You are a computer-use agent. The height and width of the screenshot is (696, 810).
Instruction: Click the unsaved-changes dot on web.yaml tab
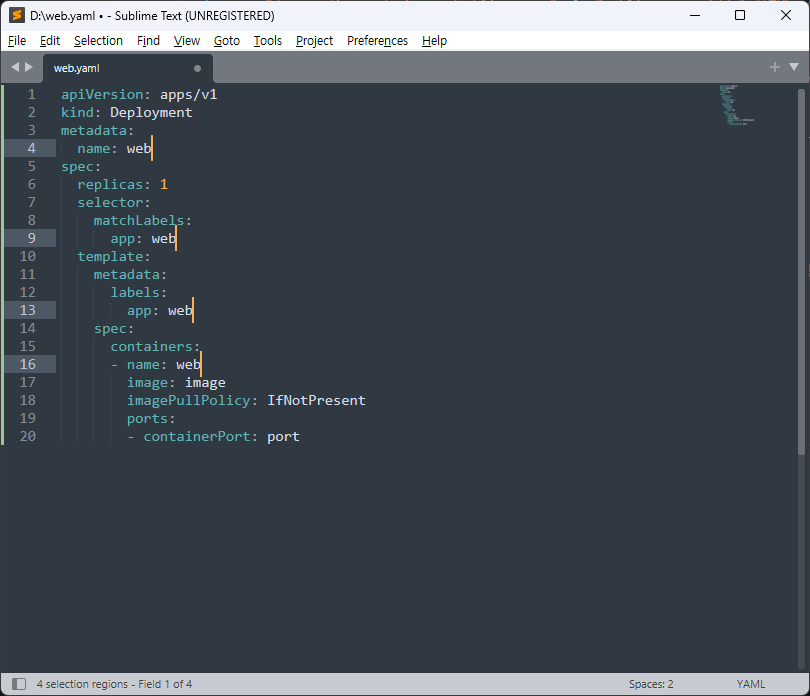197,67
